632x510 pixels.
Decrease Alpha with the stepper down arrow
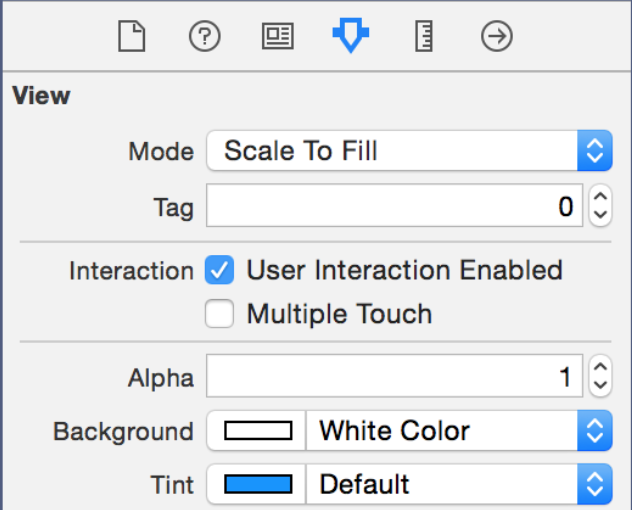pos(600,385)
